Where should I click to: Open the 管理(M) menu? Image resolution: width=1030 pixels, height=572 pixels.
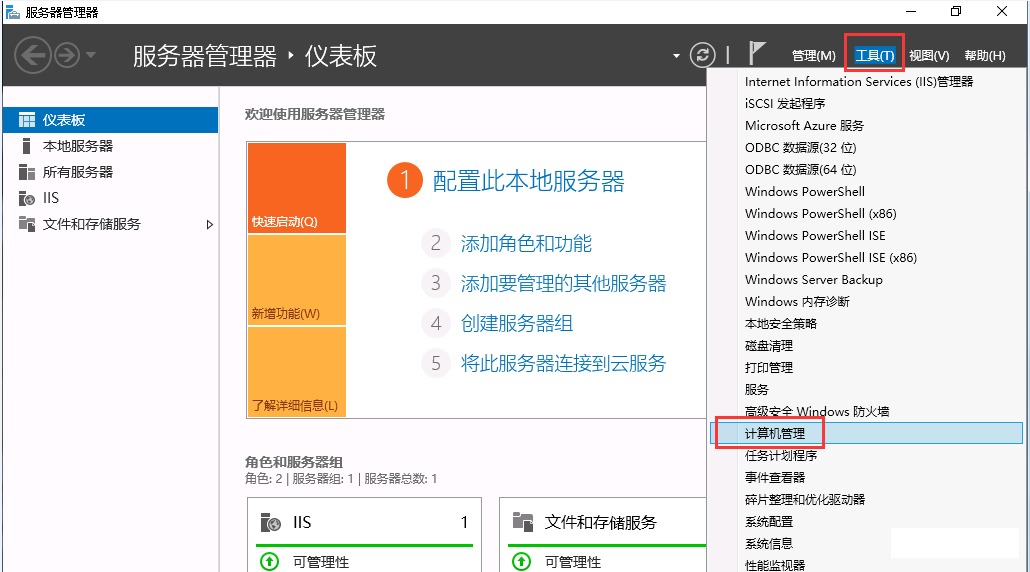813,55
